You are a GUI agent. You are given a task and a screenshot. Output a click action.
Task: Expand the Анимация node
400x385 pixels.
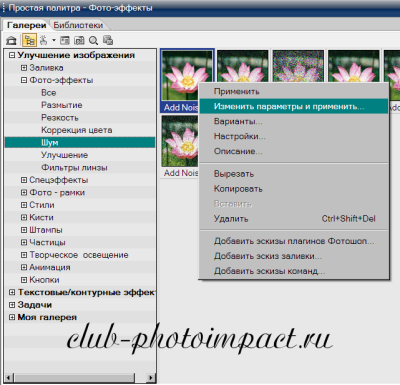point(24,267)
